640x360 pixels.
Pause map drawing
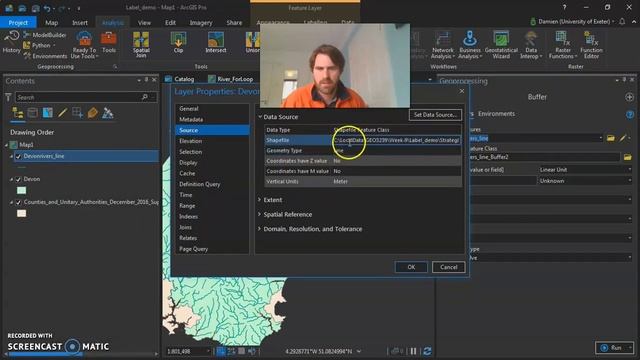(413, 351)
